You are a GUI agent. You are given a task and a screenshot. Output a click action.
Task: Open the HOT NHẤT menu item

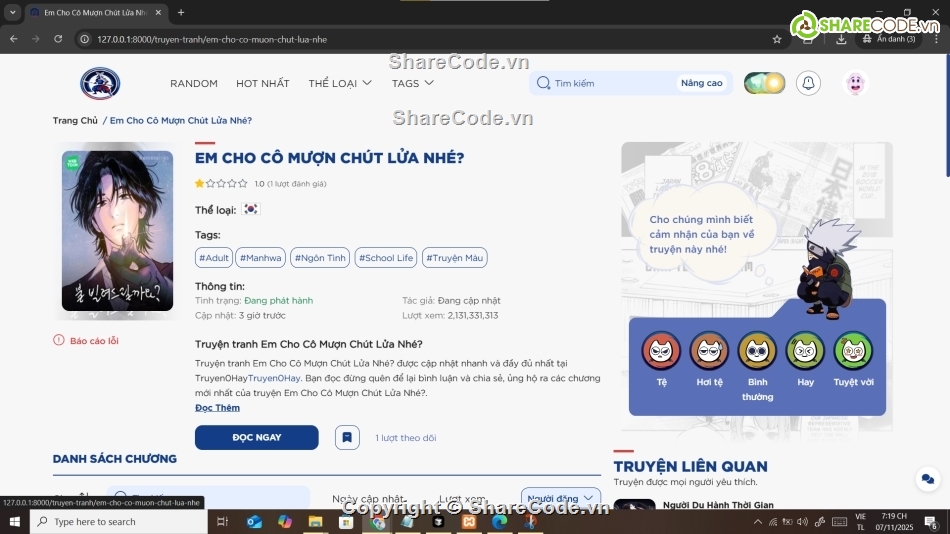[x=262, y=83]
